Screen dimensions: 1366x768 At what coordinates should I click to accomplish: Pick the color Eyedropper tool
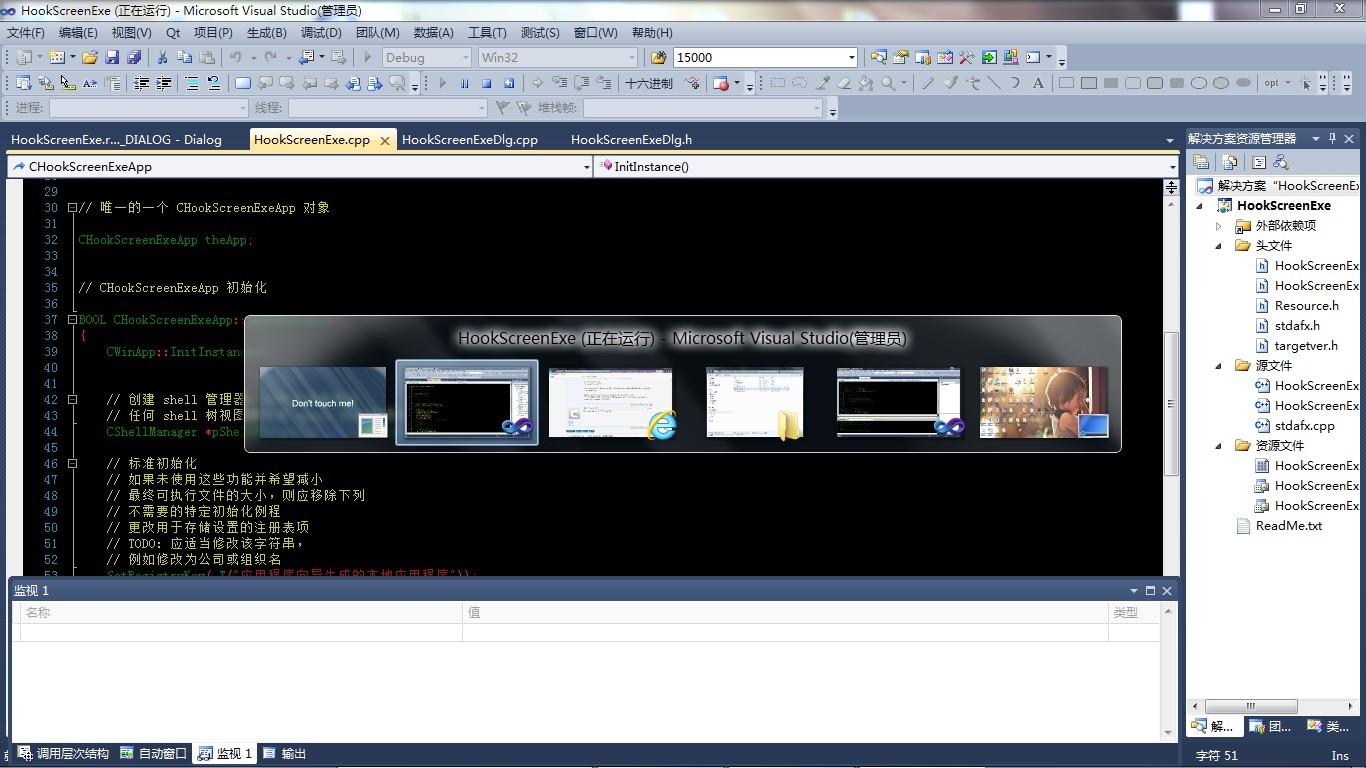[822, 84]
